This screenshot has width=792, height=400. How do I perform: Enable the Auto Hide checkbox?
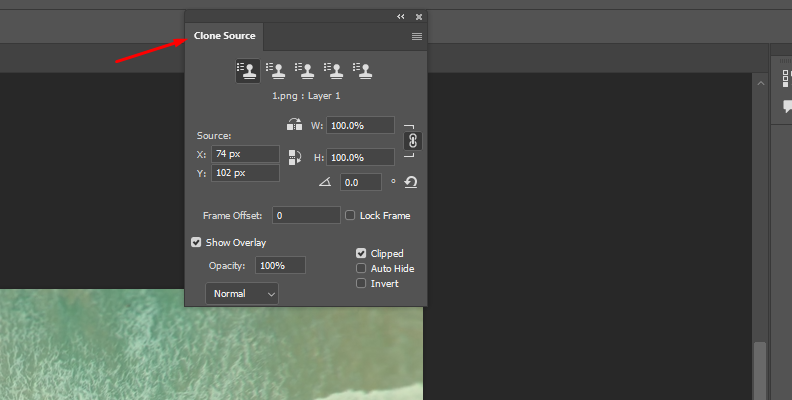coord(361,268)
